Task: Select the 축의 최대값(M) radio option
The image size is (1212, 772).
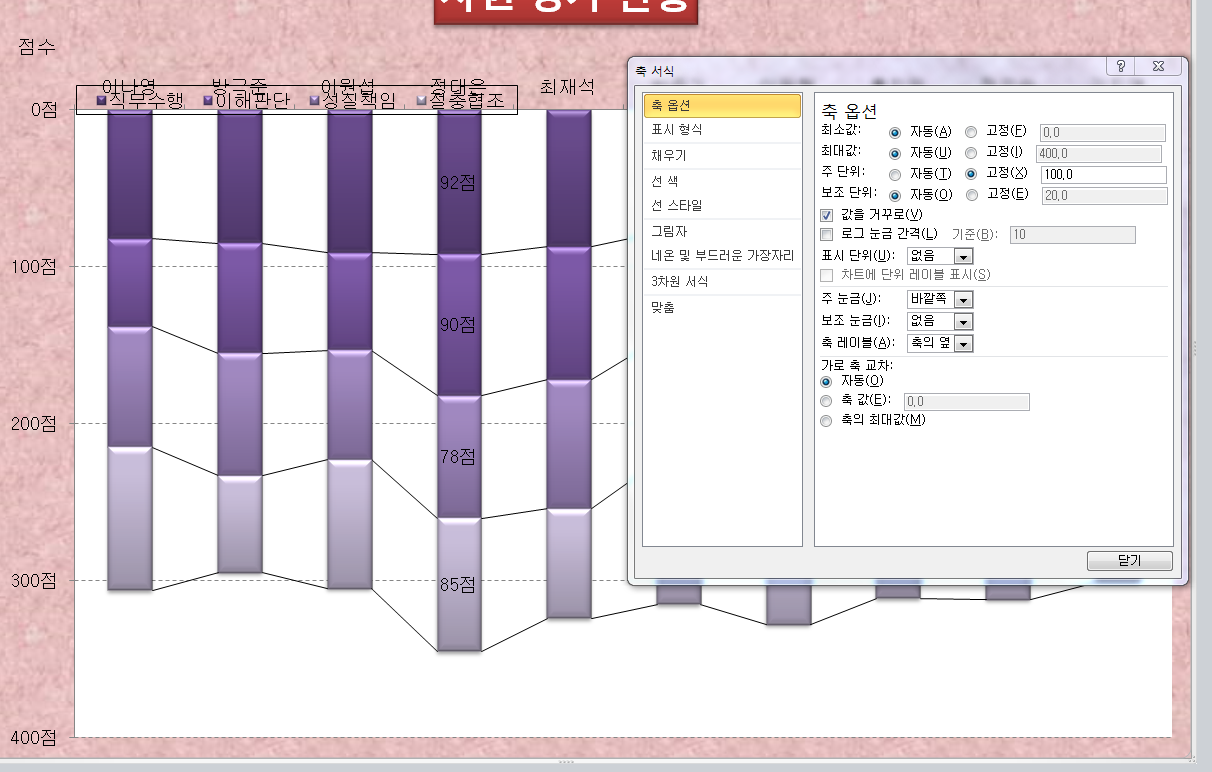Action: click(x=826, y=421)
